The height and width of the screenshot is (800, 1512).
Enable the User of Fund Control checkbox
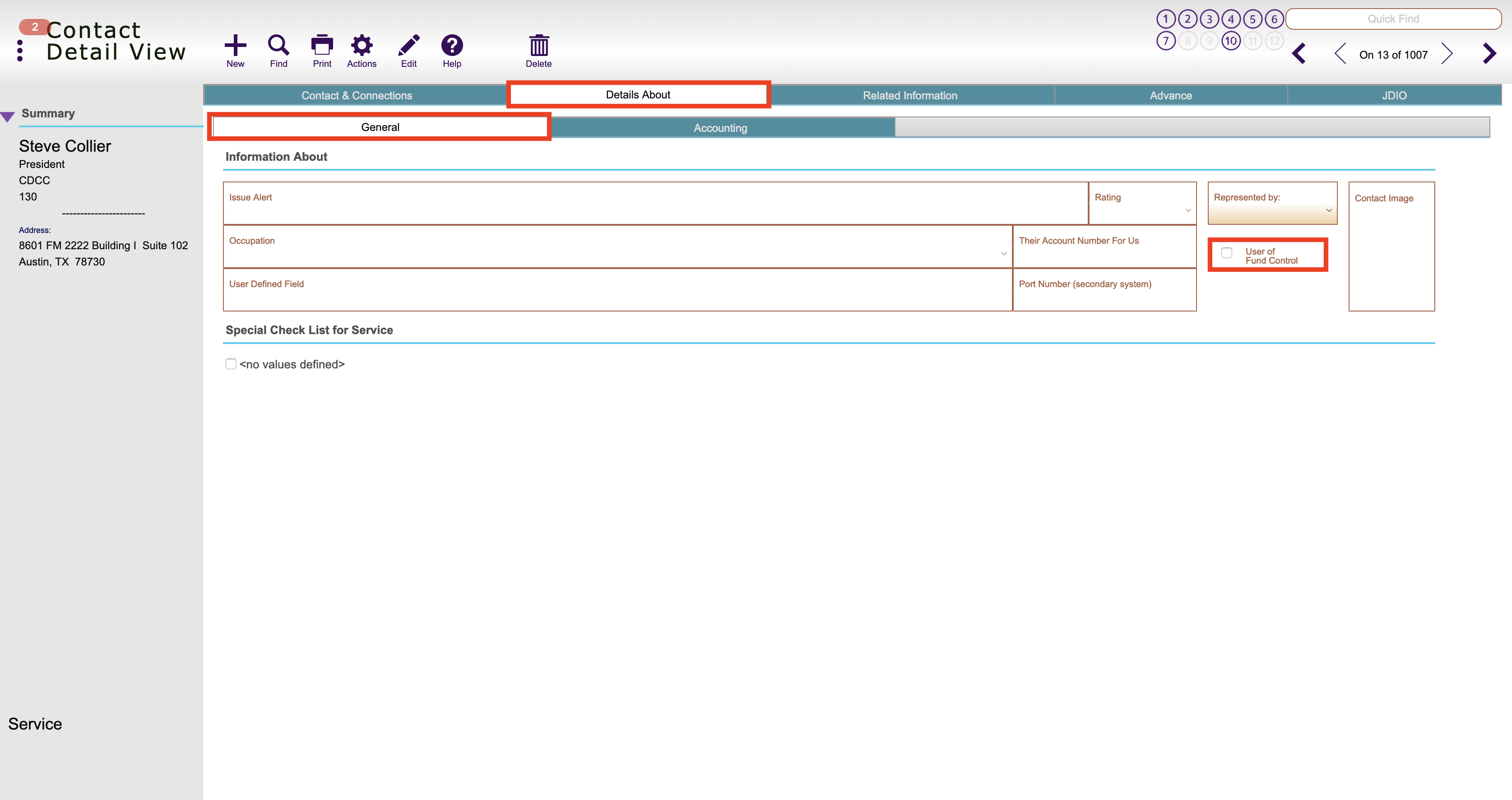tap(1226, 253)
